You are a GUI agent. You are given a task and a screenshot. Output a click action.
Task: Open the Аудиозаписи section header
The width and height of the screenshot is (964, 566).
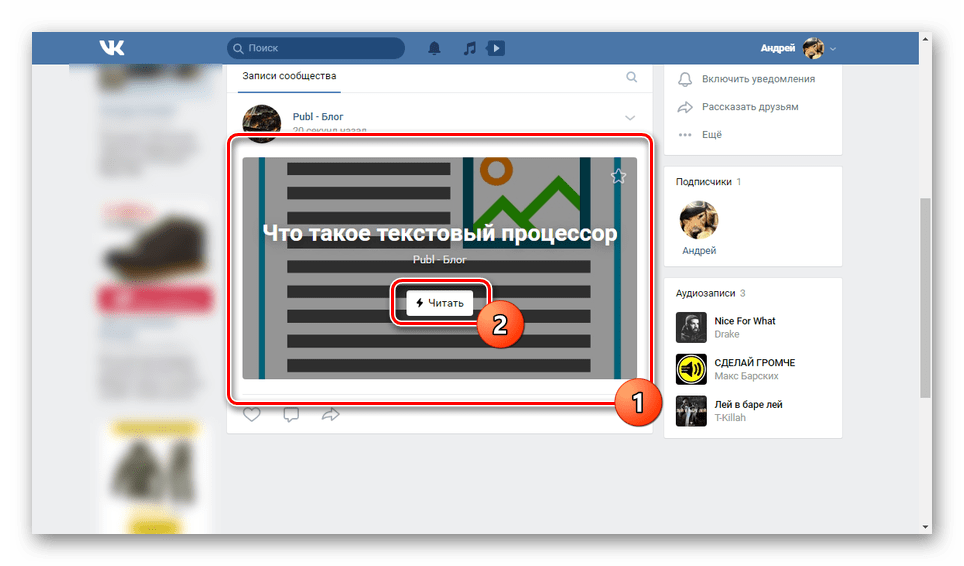705,293
